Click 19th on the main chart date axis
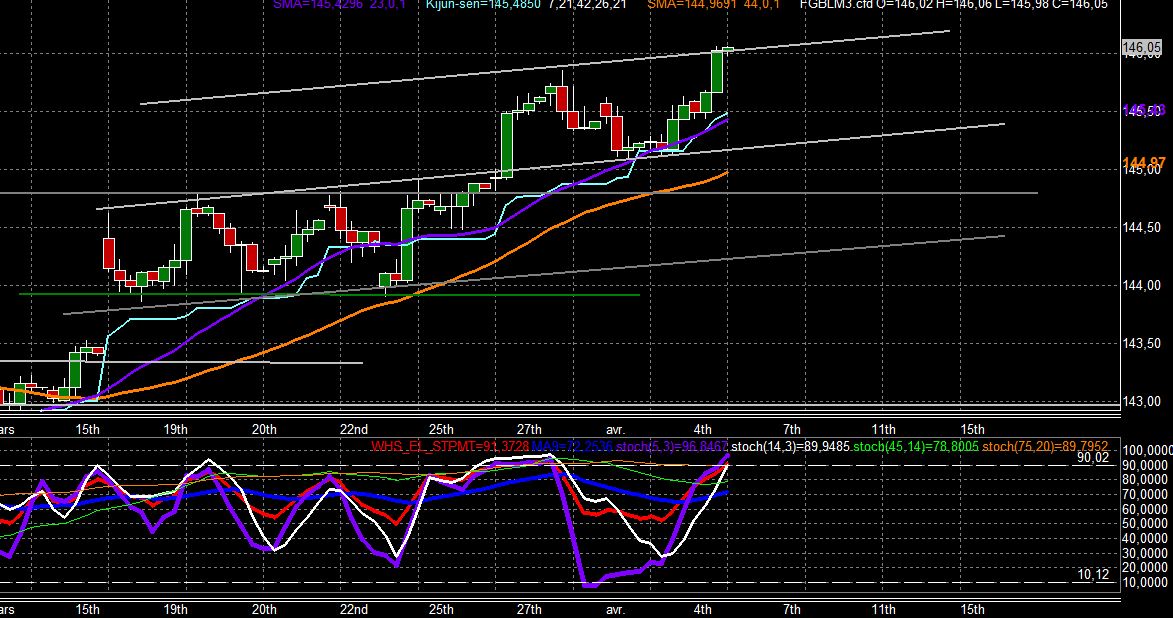 click(x=176, y=429)
